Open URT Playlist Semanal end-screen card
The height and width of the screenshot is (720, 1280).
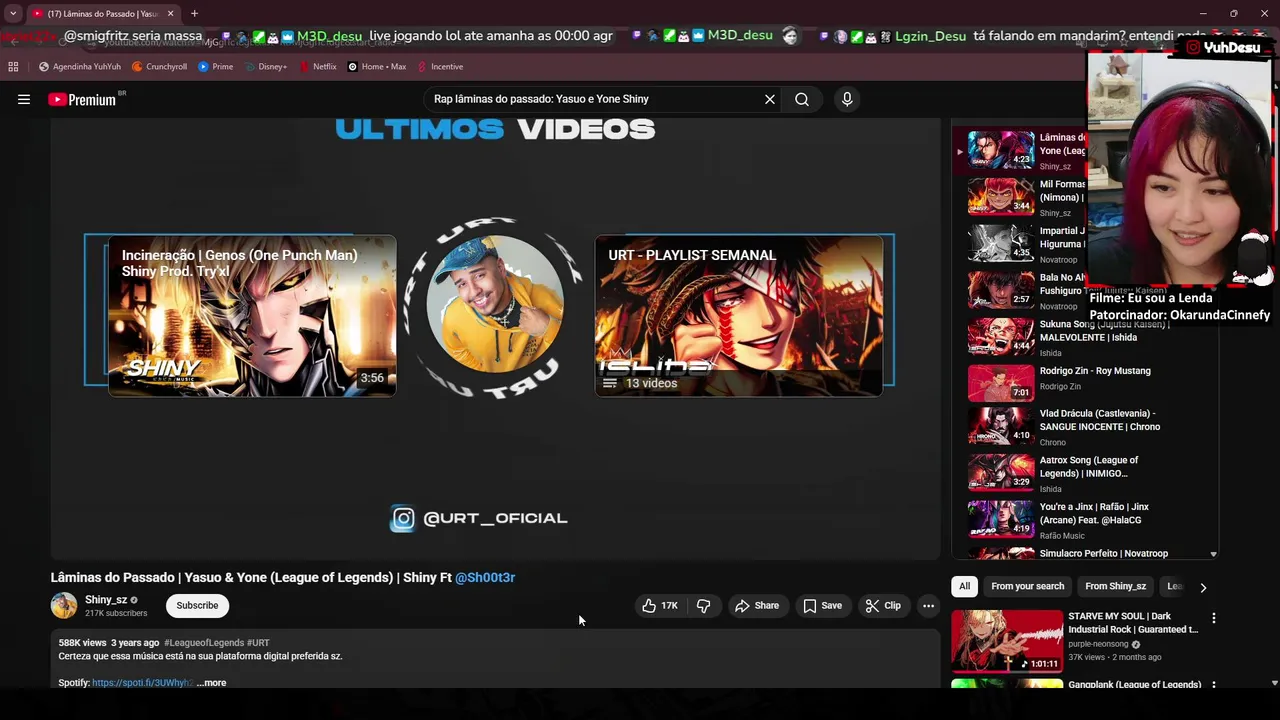click(739, 316)
